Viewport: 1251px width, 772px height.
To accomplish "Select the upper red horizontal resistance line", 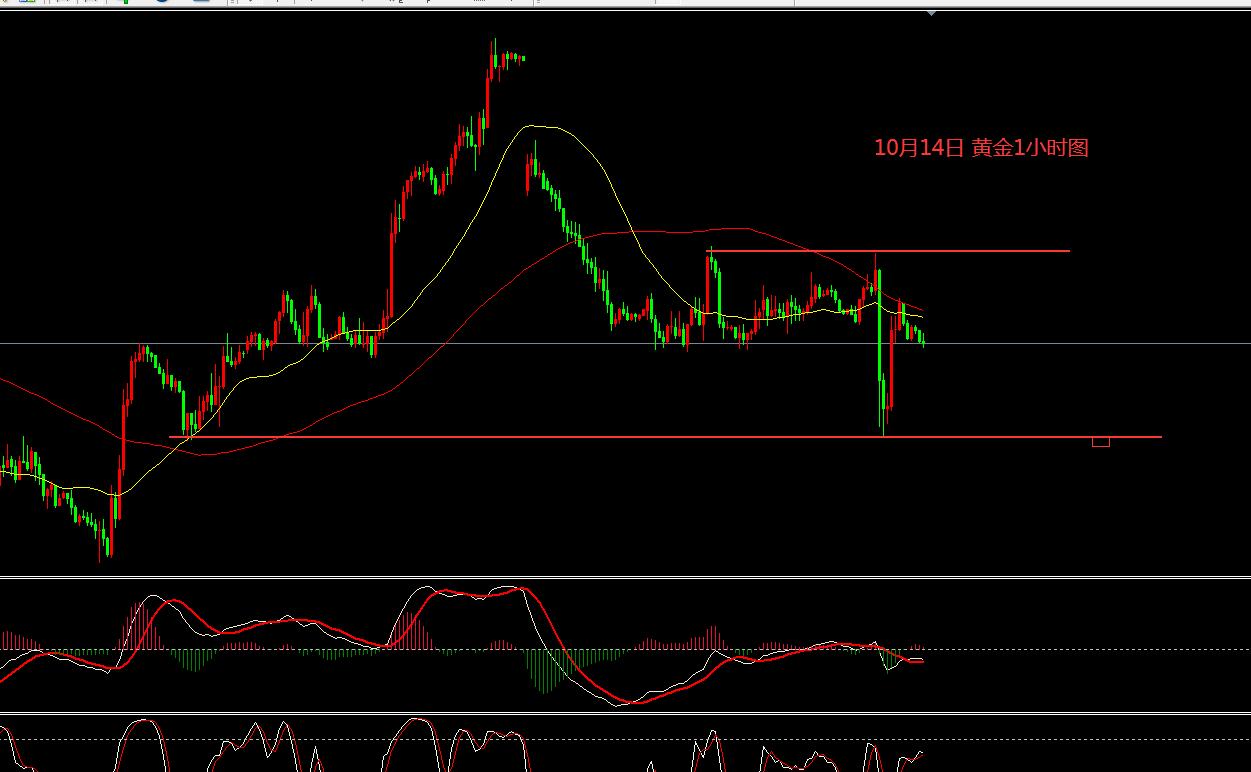I will click(x=889, y=250).
